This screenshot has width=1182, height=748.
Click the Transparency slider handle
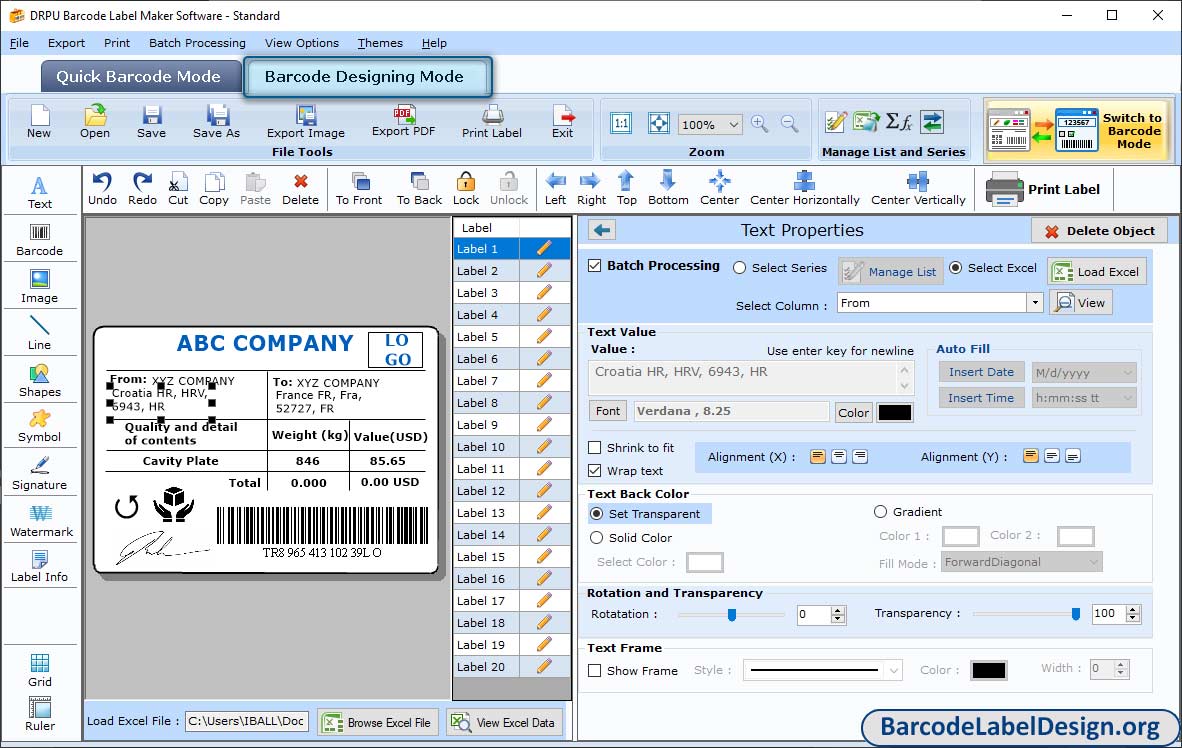point(1076,614)
